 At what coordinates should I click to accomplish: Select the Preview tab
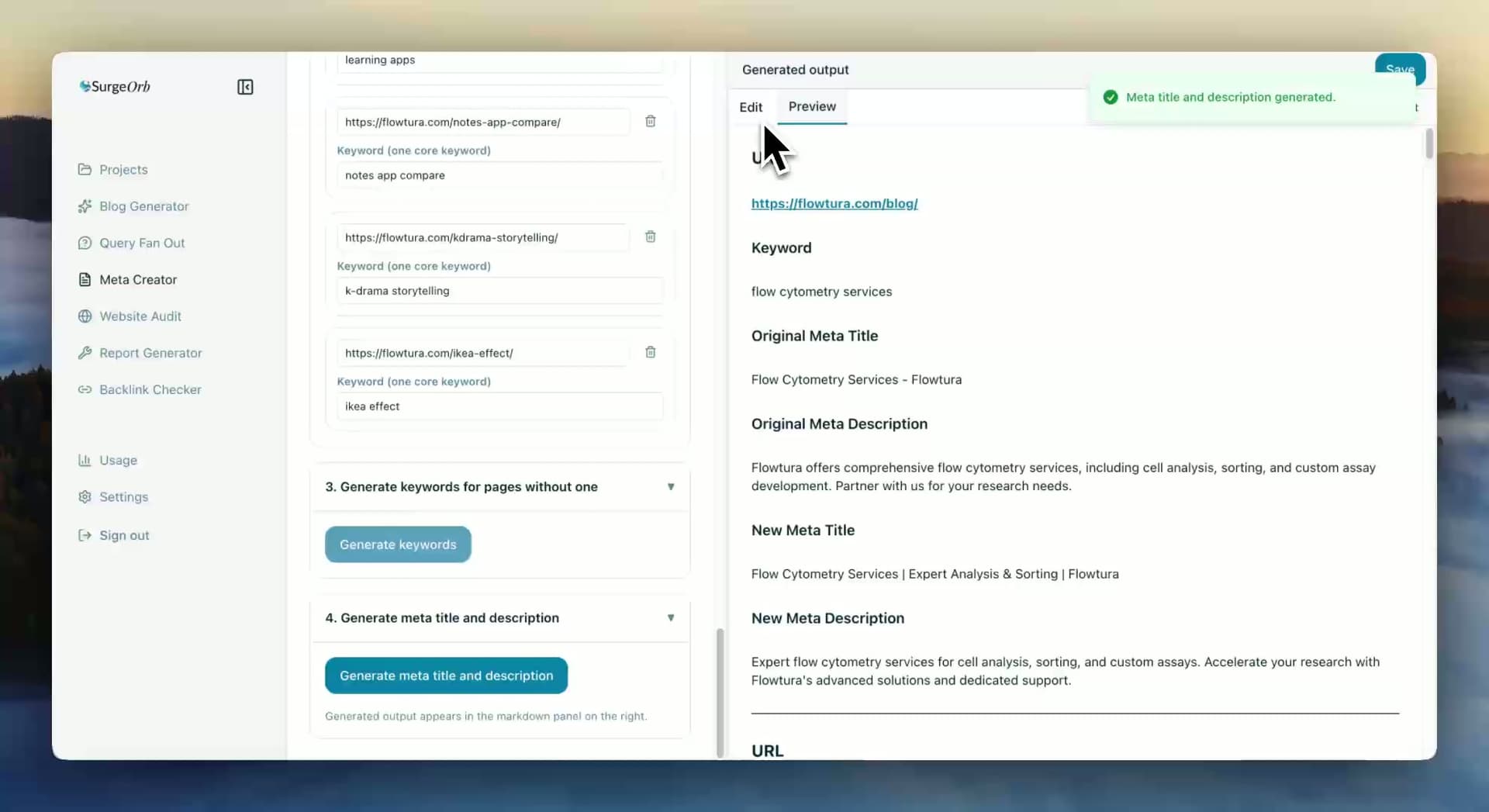pyautogui.click(x=811, y=107)
